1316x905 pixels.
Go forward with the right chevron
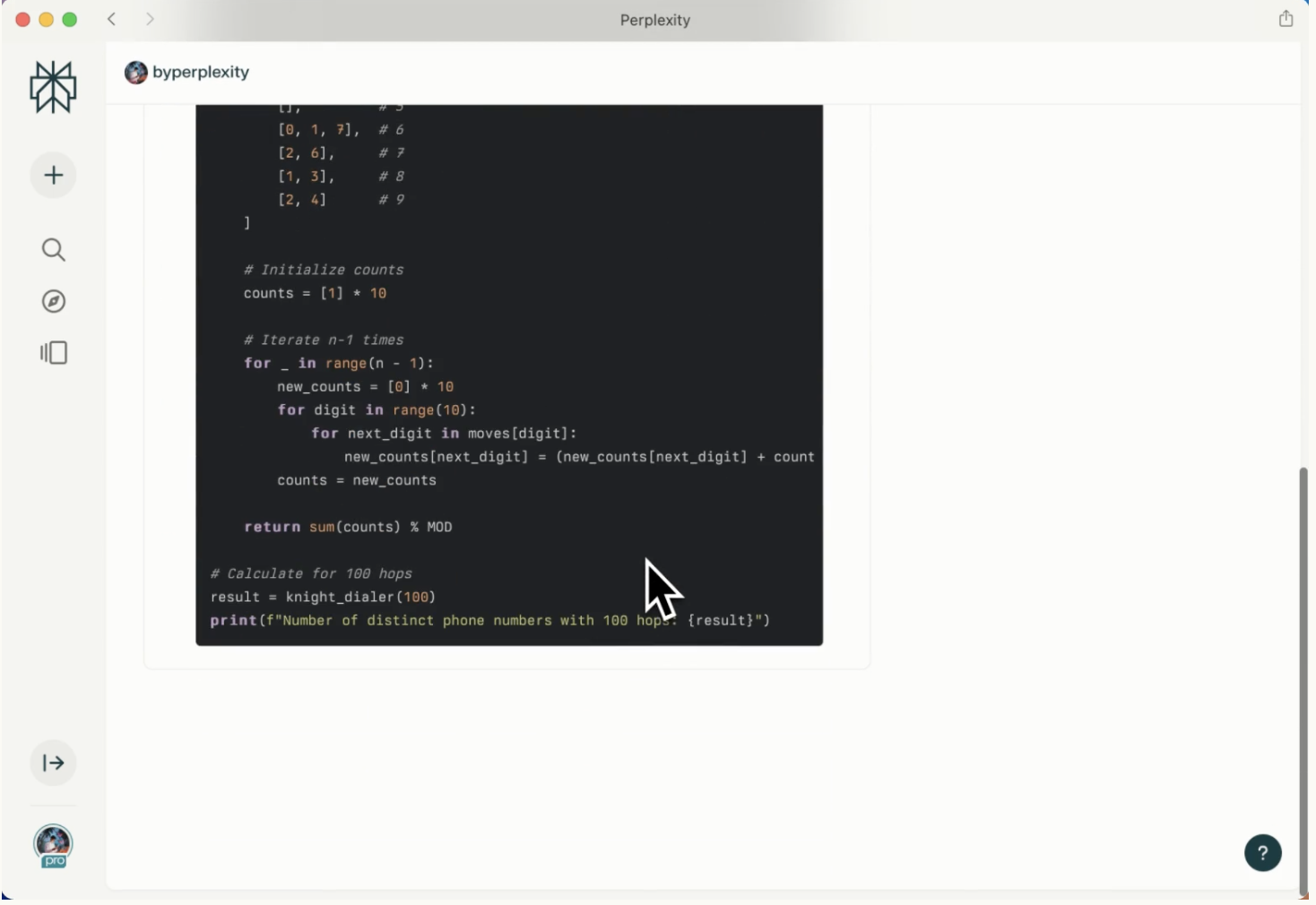pyautogui.click(x=150, y=19)
